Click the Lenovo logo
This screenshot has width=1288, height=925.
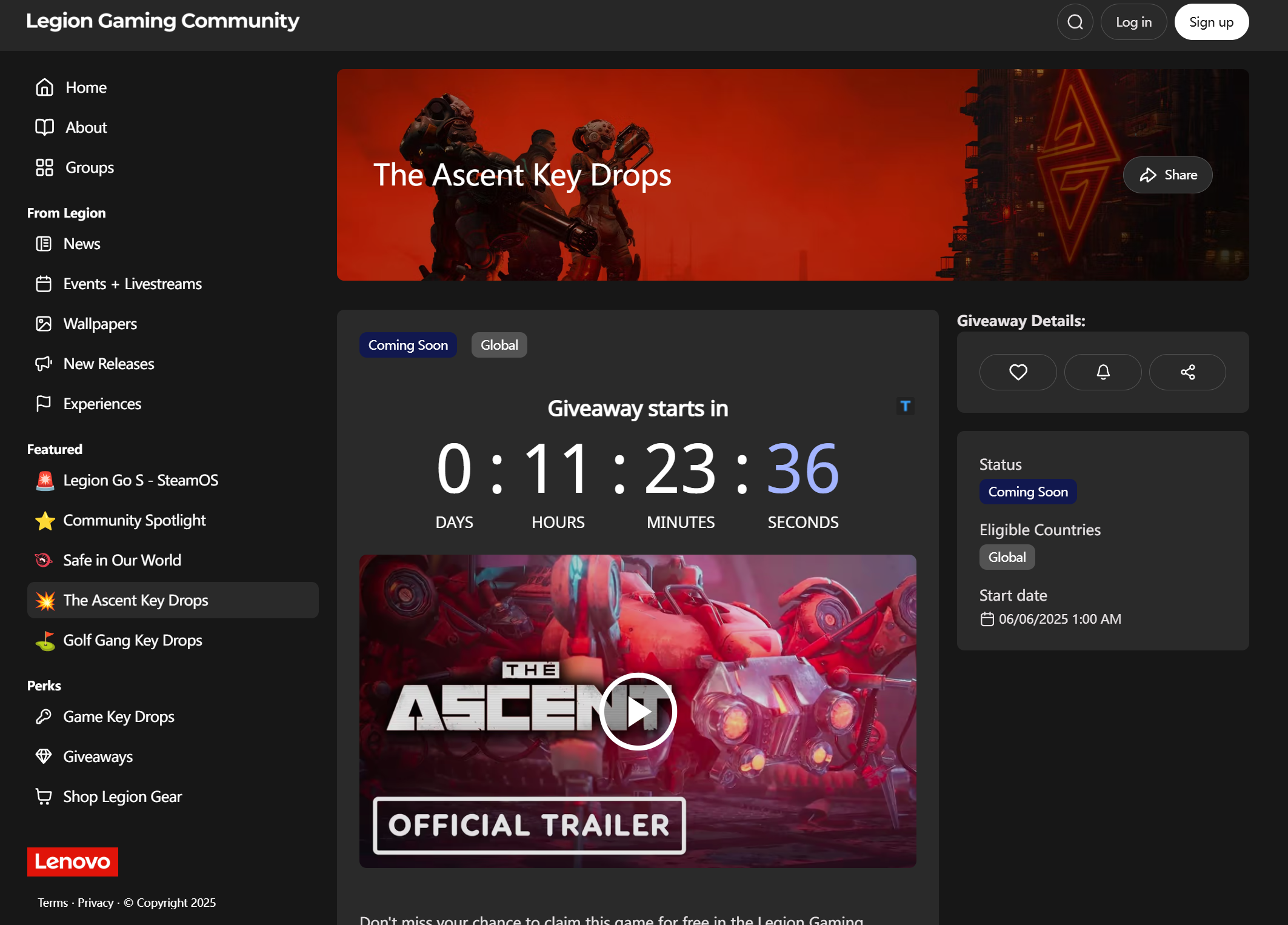tap(73, 862)
